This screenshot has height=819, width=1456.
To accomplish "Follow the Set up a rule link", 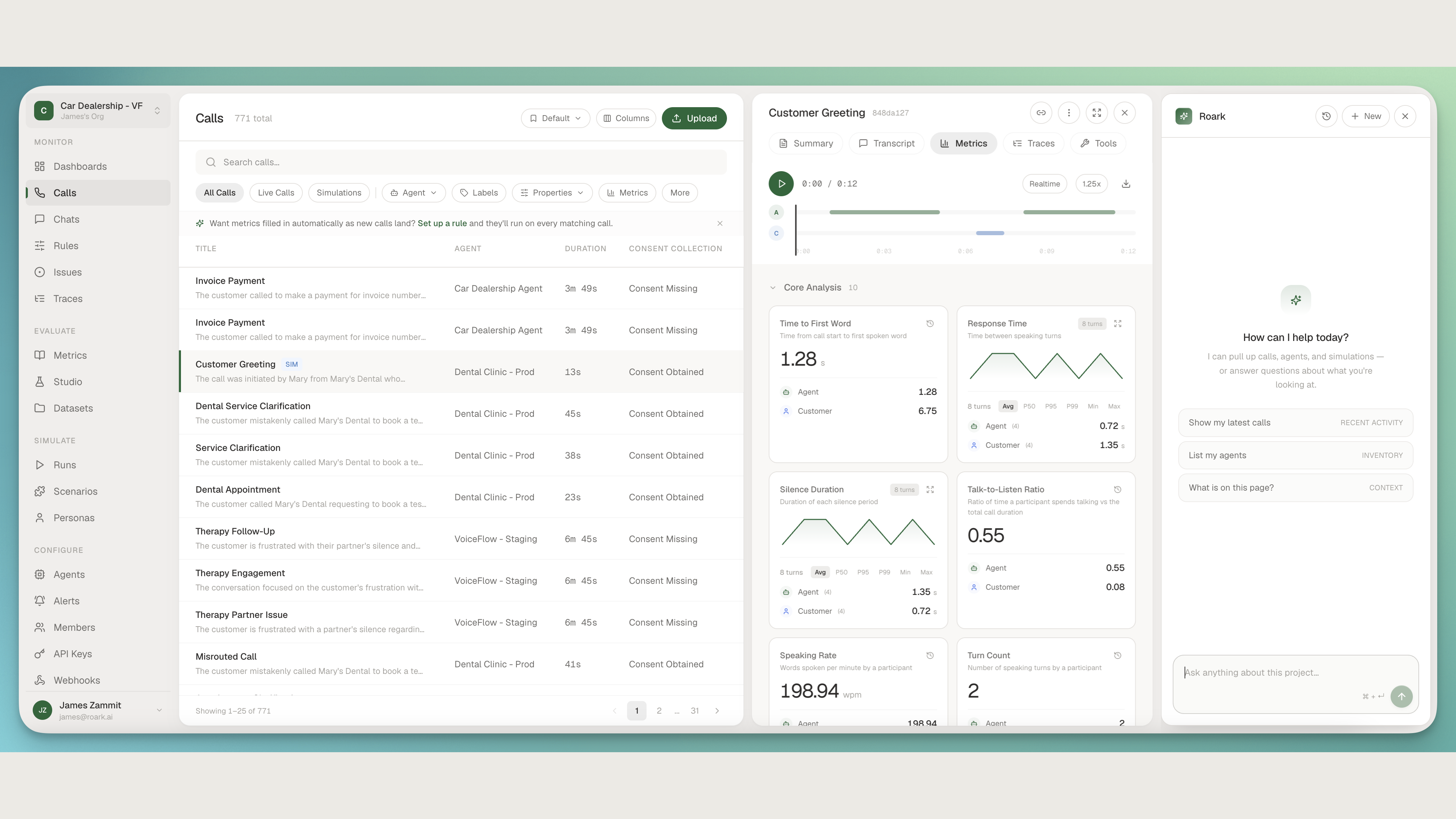I will point(442,223).
